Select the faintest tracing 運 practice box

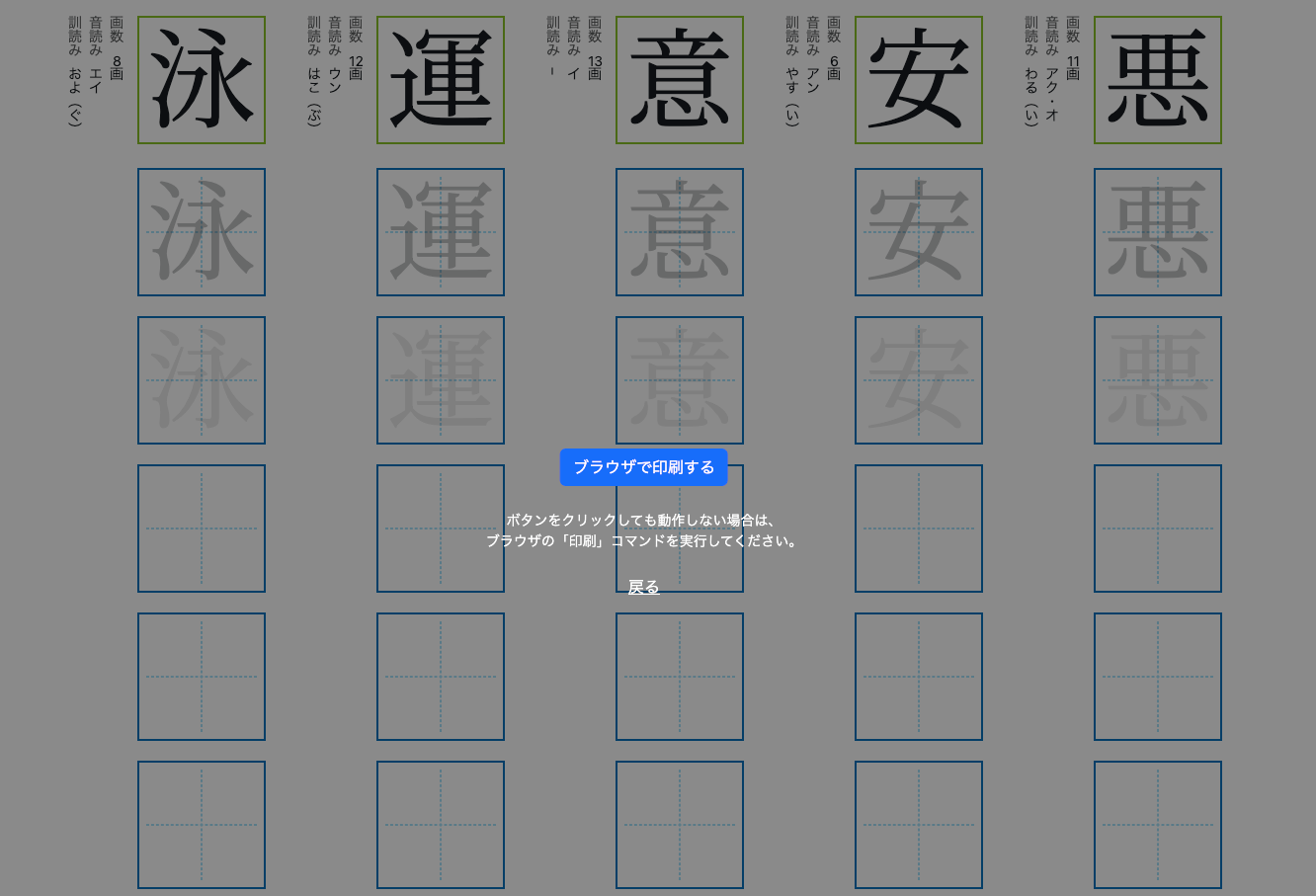(441, 380)
